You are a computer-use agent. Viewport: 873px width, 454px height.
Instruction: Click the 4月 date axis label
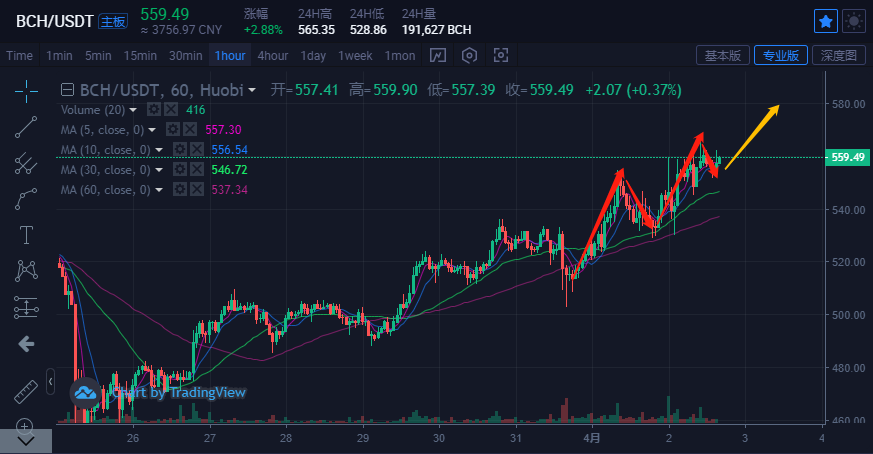[x=592, y=438]
